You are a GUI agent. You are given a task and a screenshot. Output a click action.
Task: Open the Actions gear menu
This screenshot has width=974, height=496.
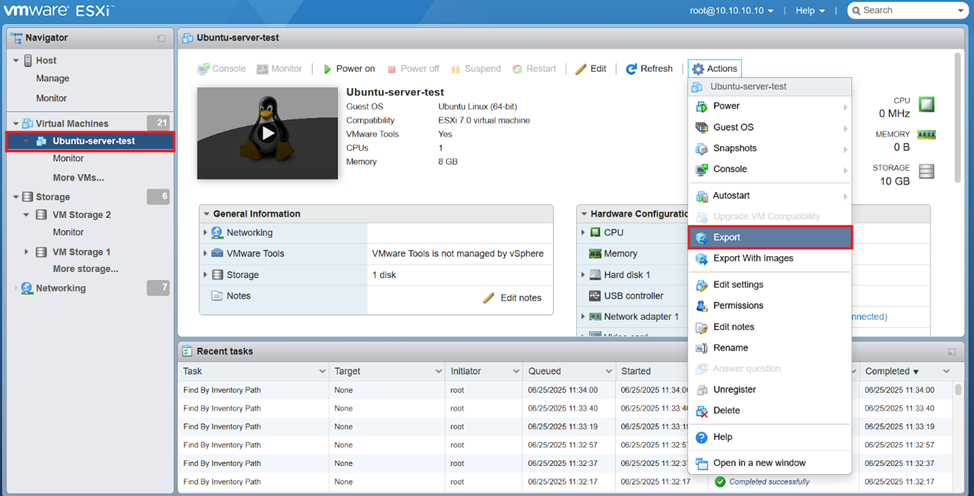714,69
